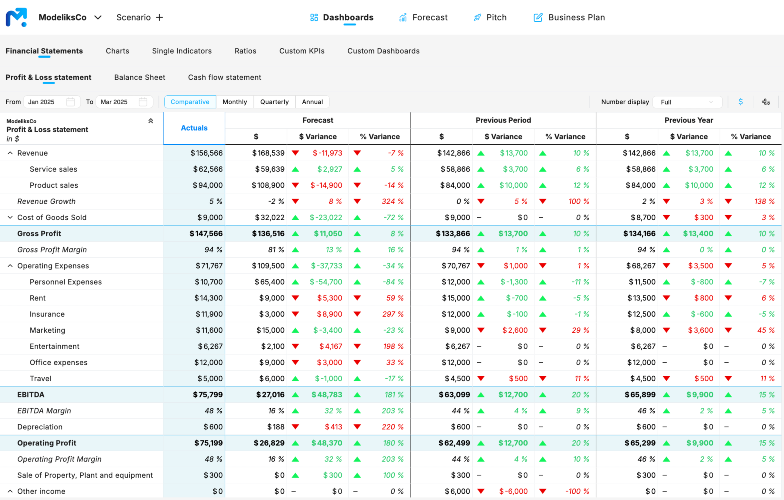Viewport: 784px width, 500px height.
Task: Collapse all rows with double chevron icon
Action: coord(150,121)
